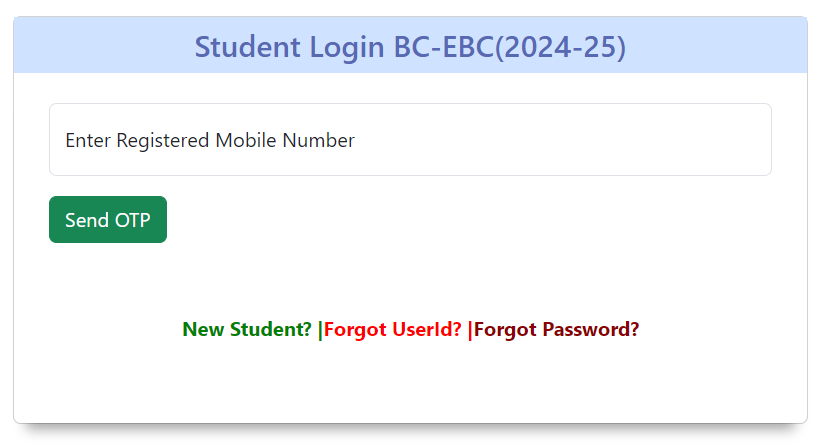Select the dark red Forgot Password link
This screenshot has height=445, width=822.
coord(557,330)
